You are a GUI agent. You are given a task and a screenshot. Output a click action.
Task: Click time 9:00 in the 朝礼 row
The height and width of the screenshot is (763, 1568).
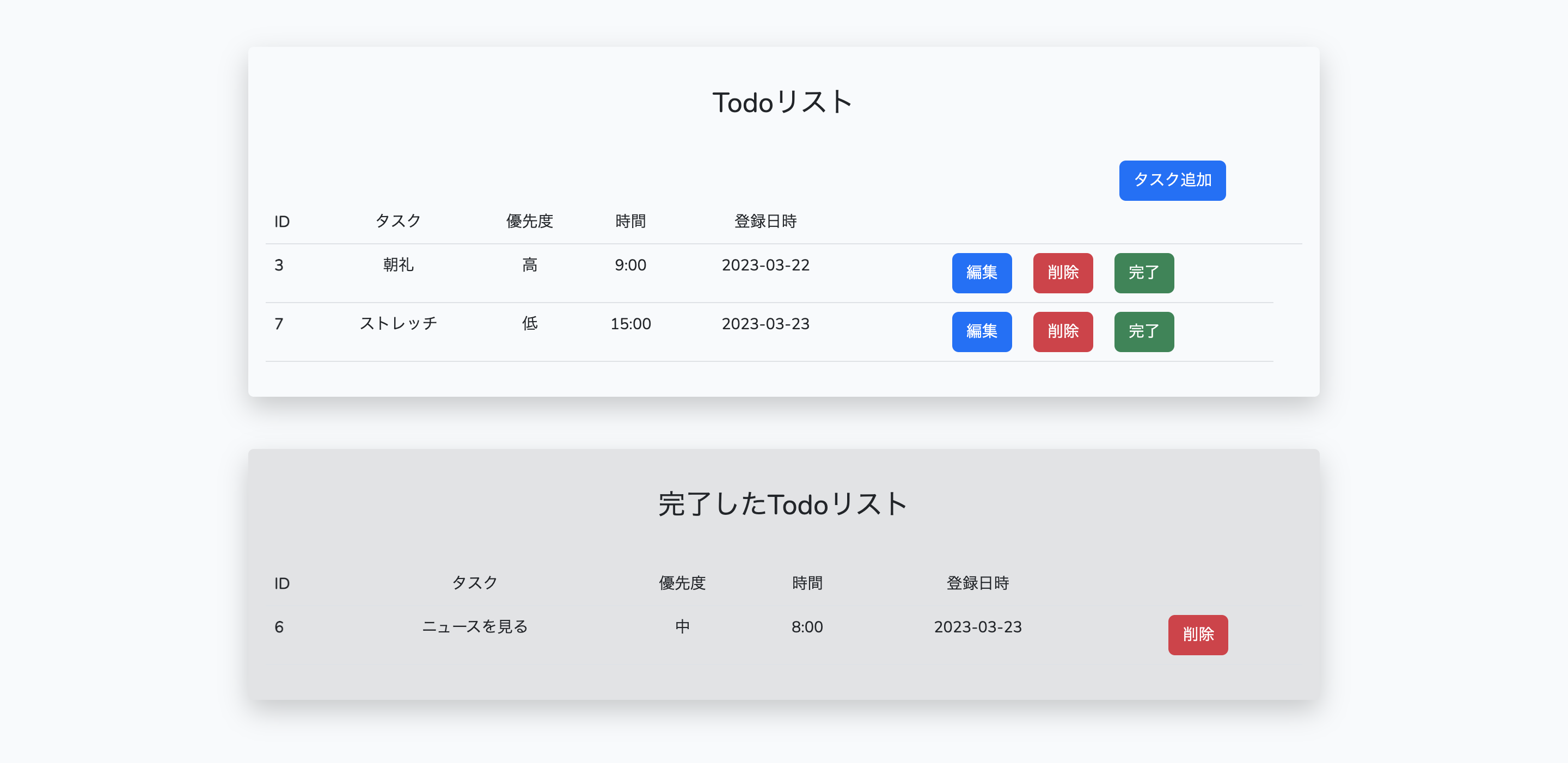[x=630, y=264]
